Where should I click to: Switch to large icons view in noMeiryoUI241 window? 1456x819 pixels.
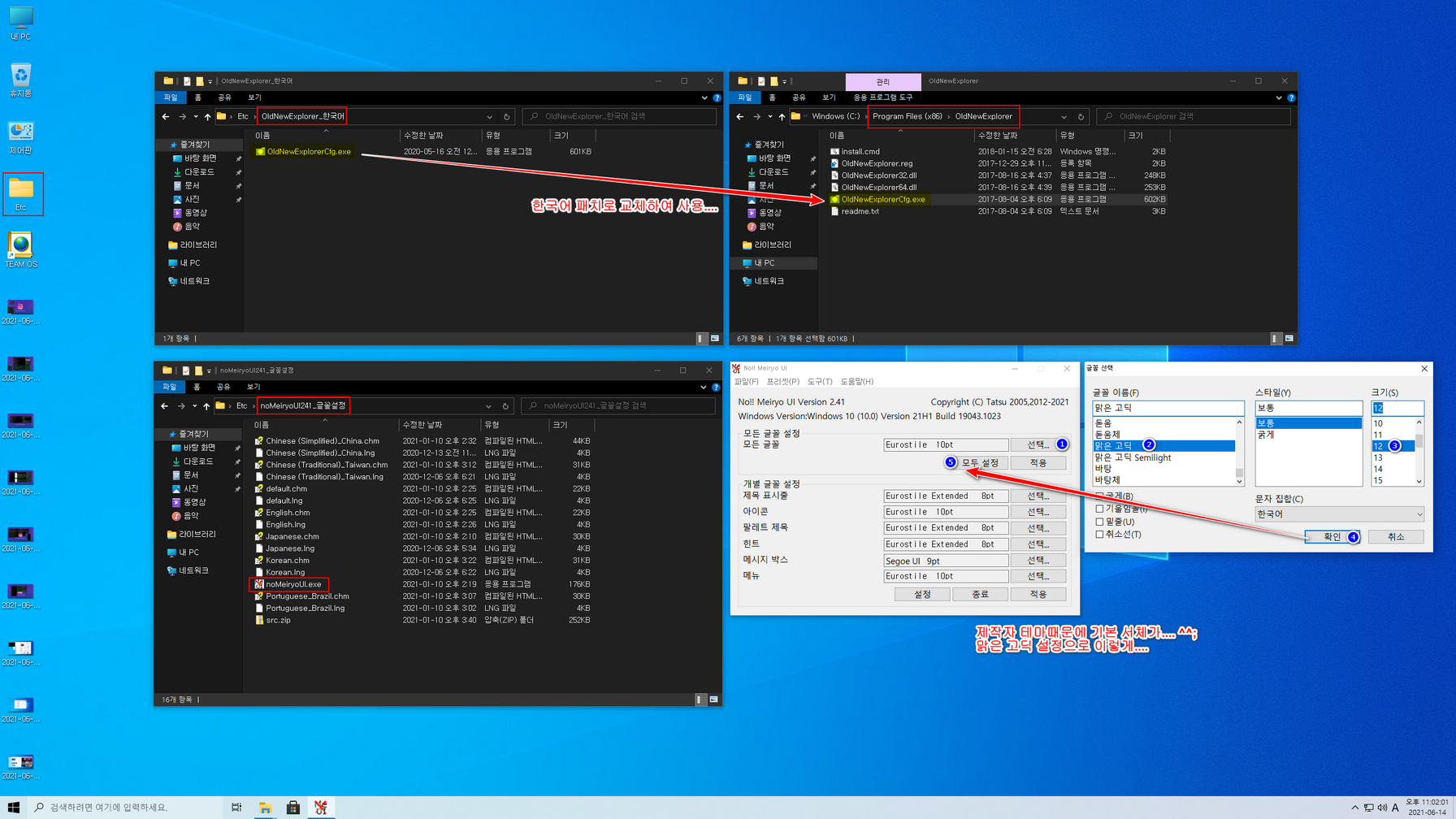point(713,699)
